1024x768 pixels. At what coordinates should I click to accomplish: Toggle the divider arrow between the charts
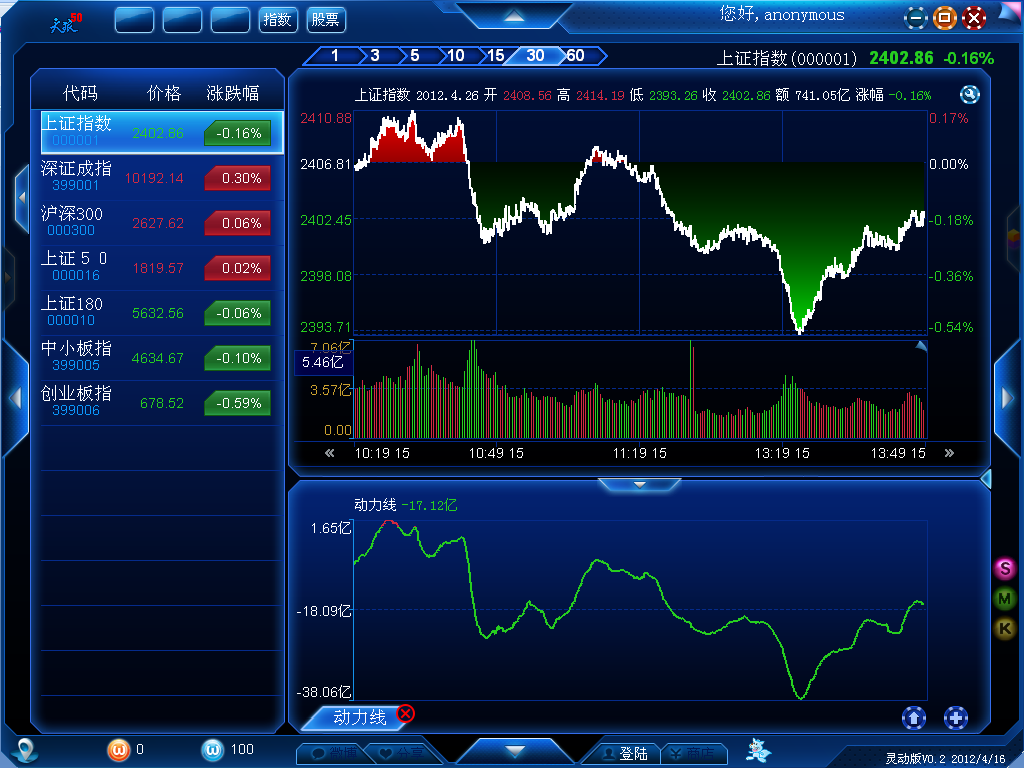(x=639, y=485)
